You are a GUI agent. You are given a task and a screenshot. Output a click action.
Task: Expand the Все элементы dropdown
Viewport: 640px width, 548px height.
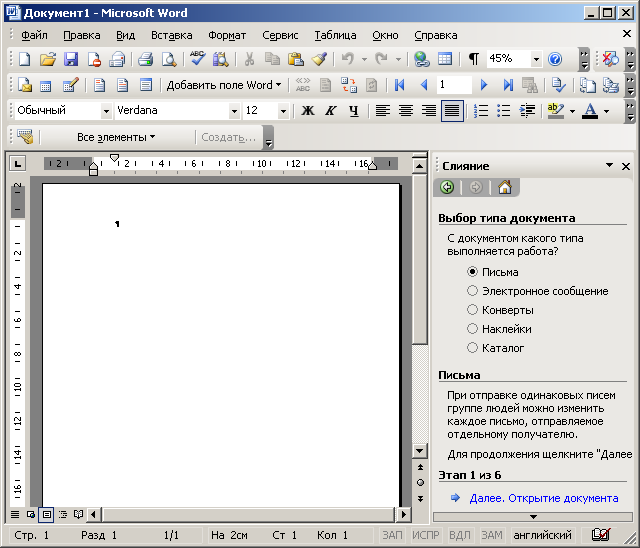point(116,137)
